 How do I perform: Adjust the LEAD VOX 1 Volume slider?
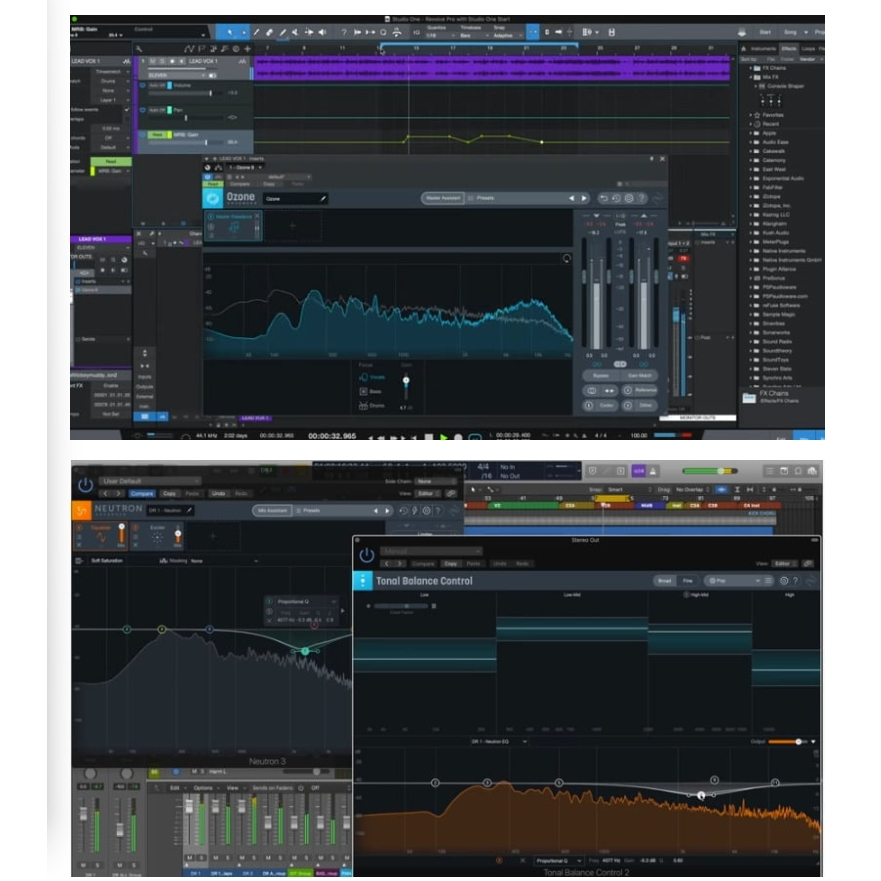210,93
